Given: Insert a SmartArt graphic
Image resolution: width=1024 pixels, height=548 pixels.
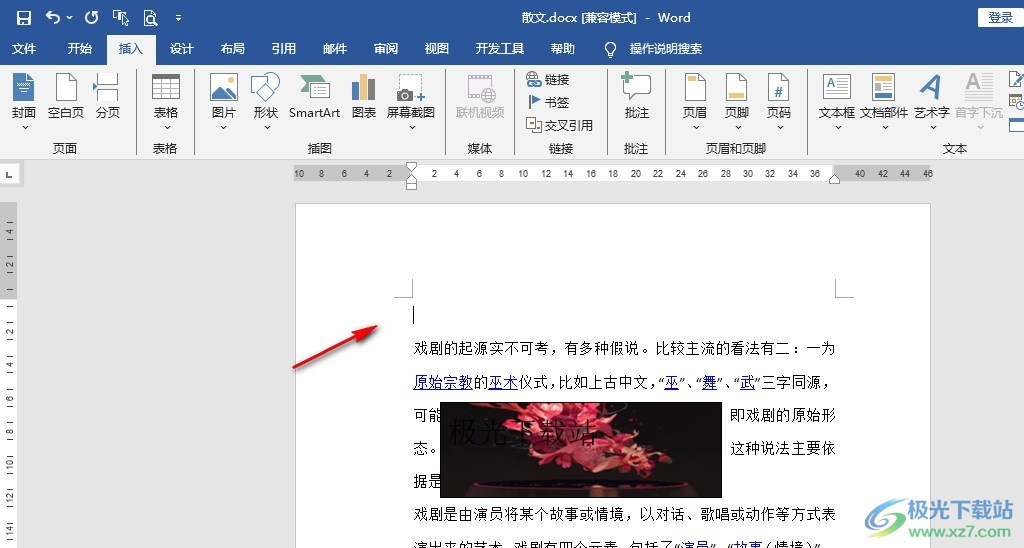Looking at the screenshot, I should pyautogui.click(x=314, y=96).
